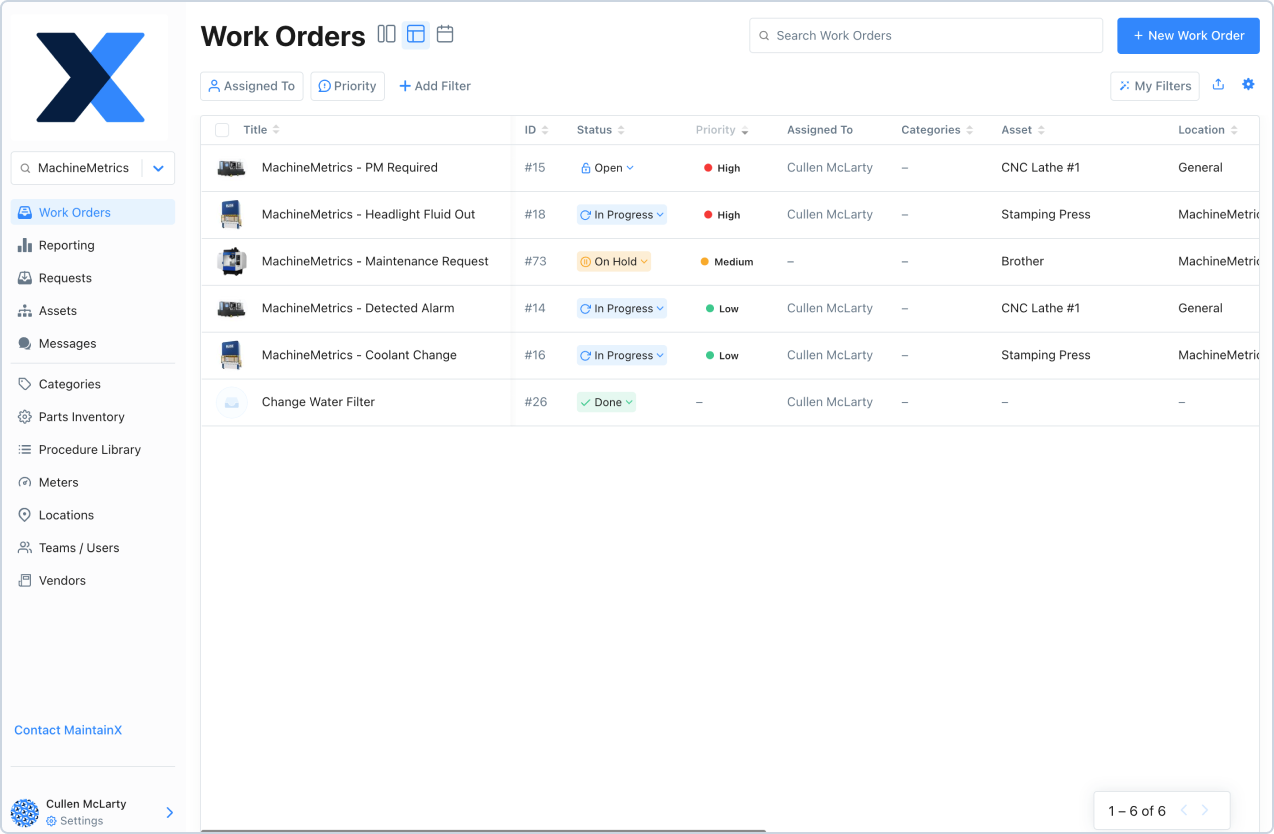
Task: Sort by the Status column arrows
Action: tap(621, 130)
